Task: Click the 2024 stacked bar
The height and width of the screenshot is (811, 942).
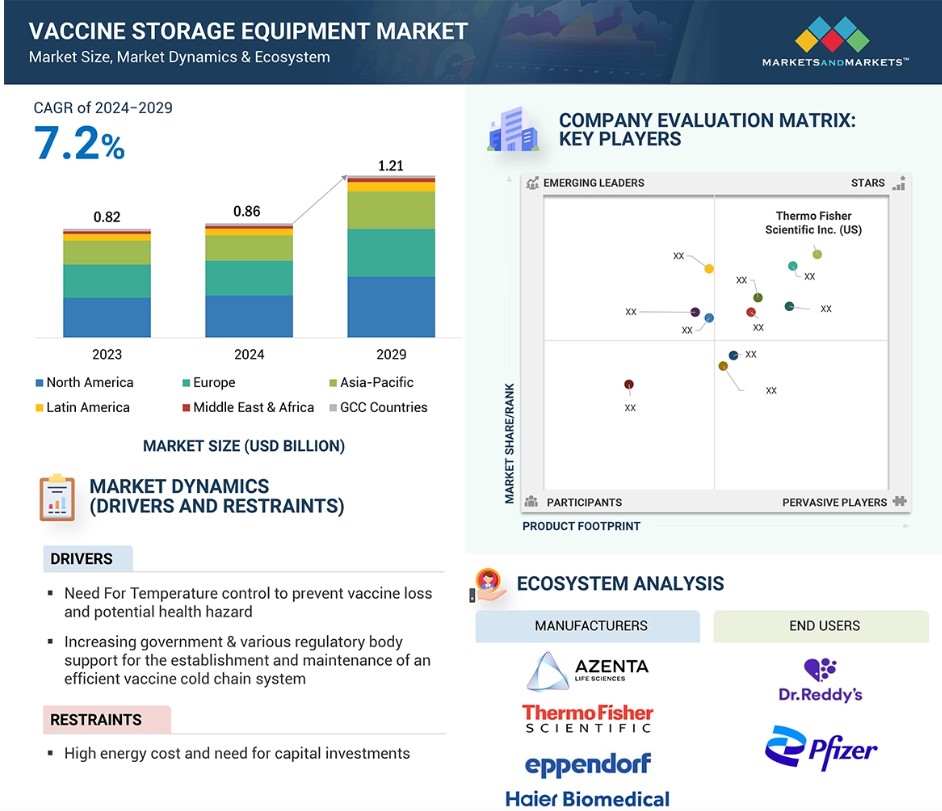Action: (x=249, y=280)
